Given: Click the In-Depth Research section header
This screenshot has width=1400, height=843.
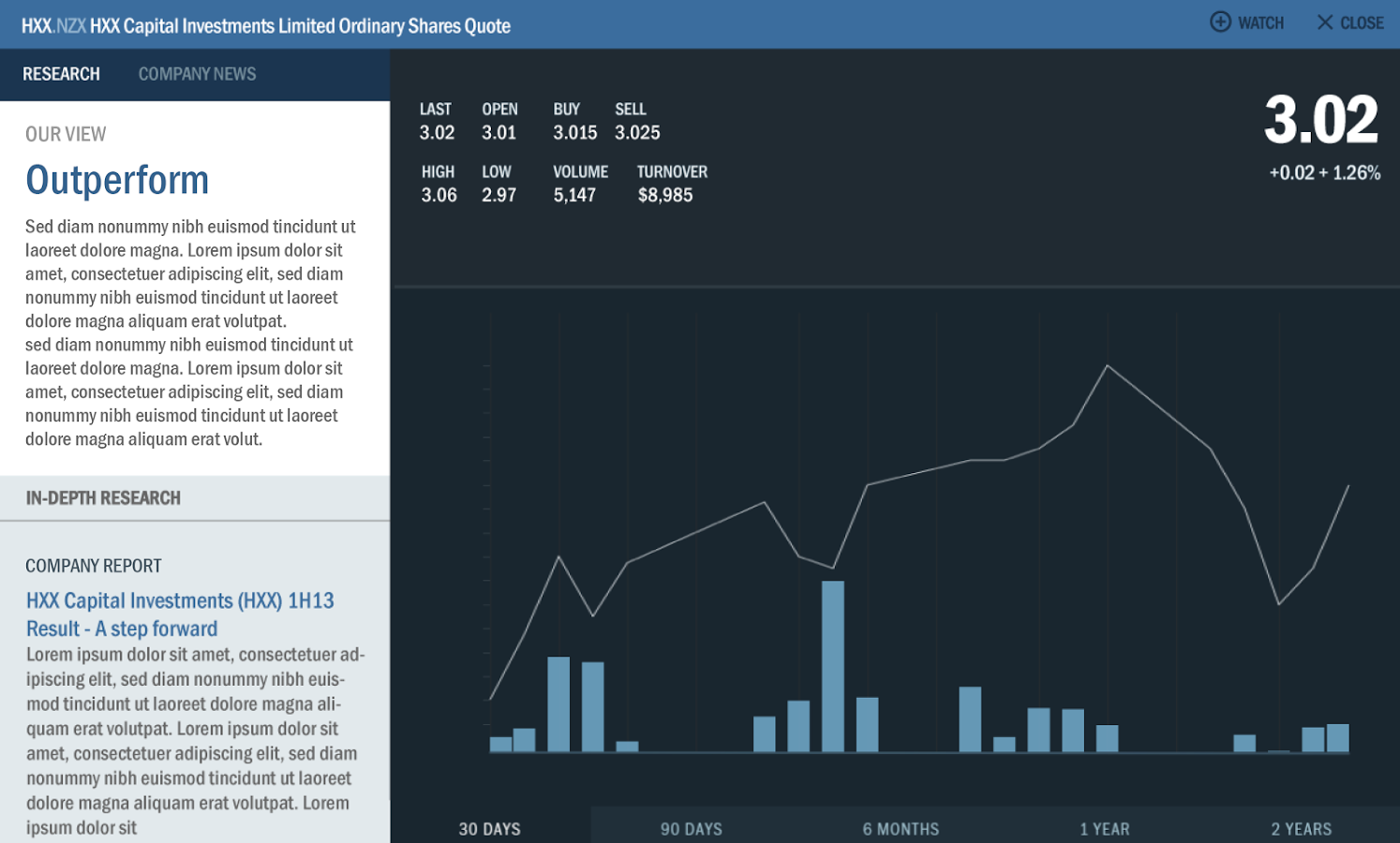Looking at the screenshot, I should [x=103, y=498].
